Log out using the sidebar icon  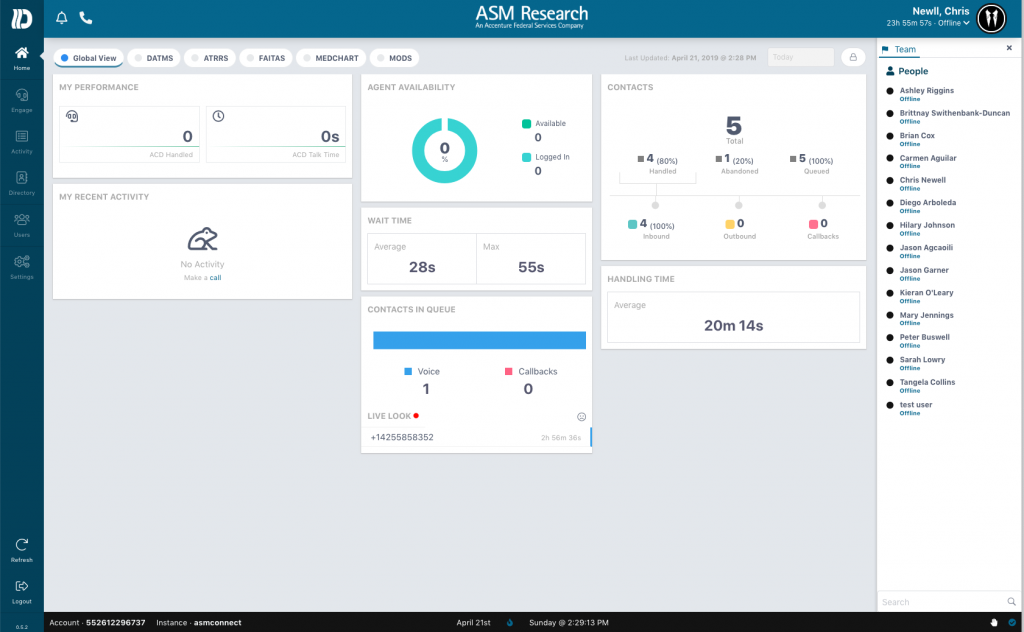(22, 592)
